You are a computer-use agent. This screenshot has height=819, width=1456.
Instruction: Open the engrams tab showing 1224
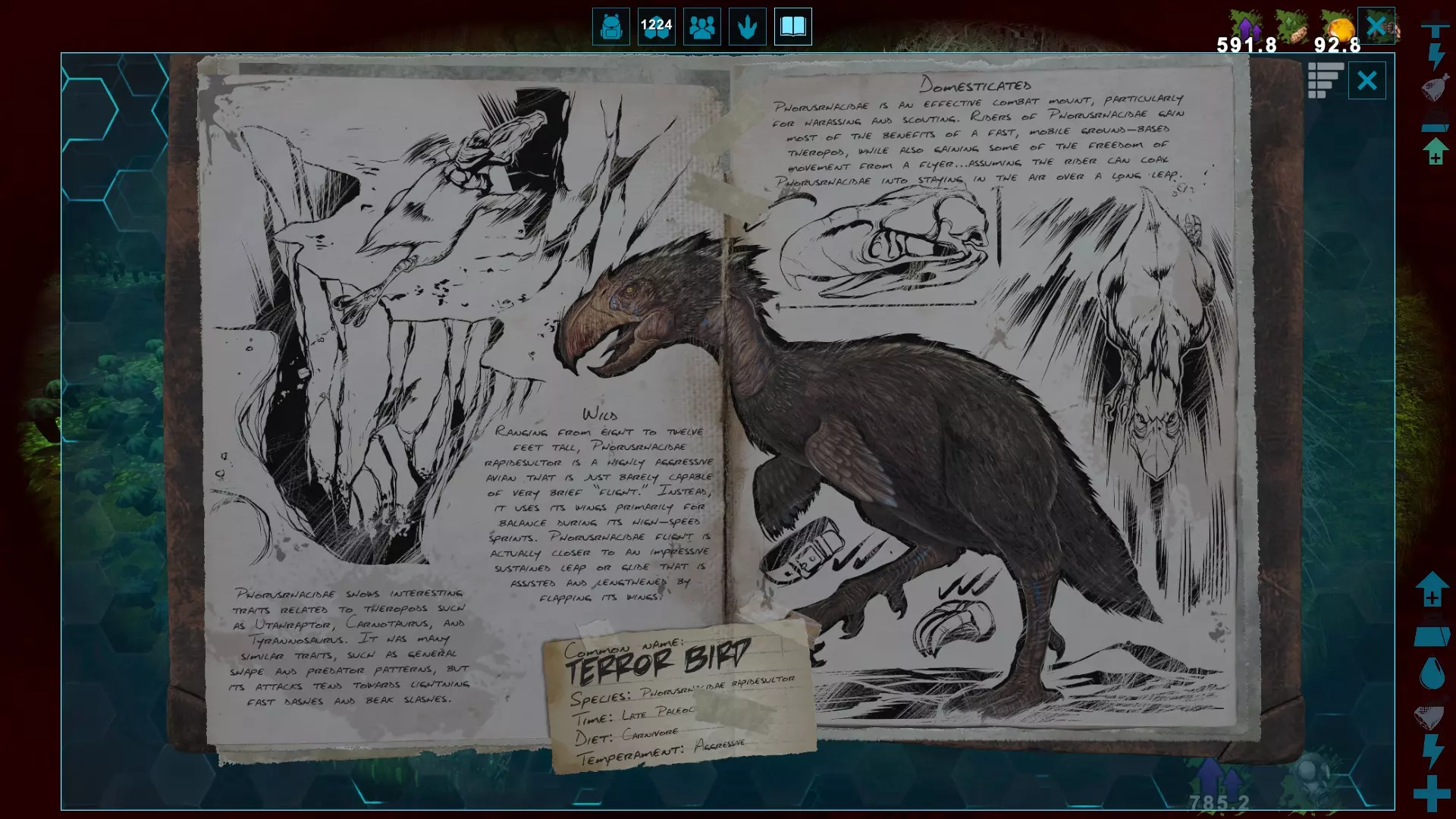pos(657,27)
